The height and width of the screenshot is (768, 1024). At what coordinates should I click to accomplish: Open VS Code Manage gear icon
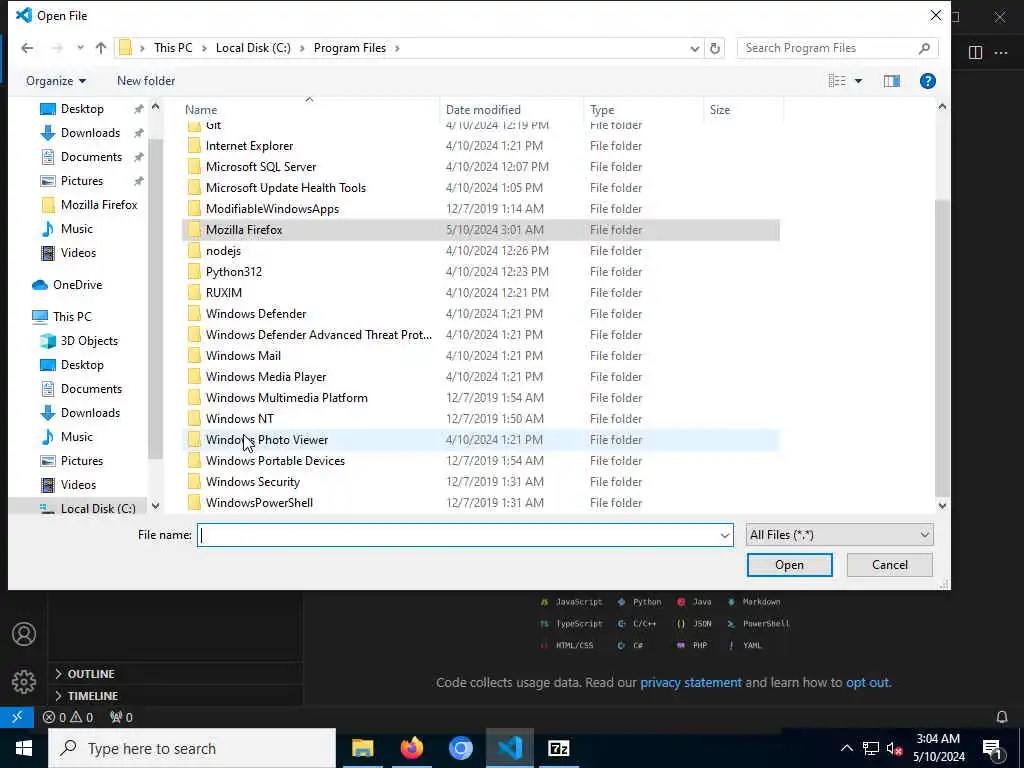24,681
